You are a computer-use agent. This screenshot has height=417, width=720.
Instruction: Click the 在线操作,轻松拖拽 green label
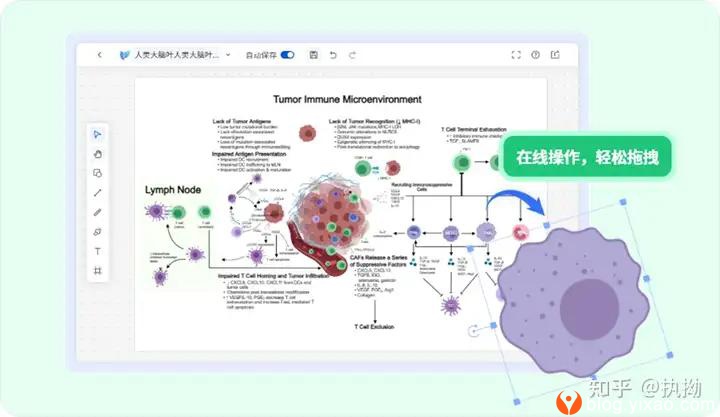click(x=586, y=157)
